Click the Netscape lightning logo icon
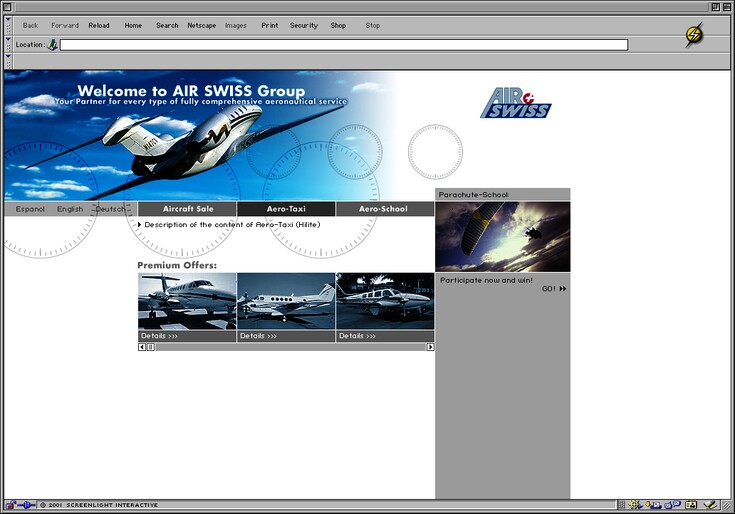The width and height of the screenshot is (735, 514). click(694, 35)
